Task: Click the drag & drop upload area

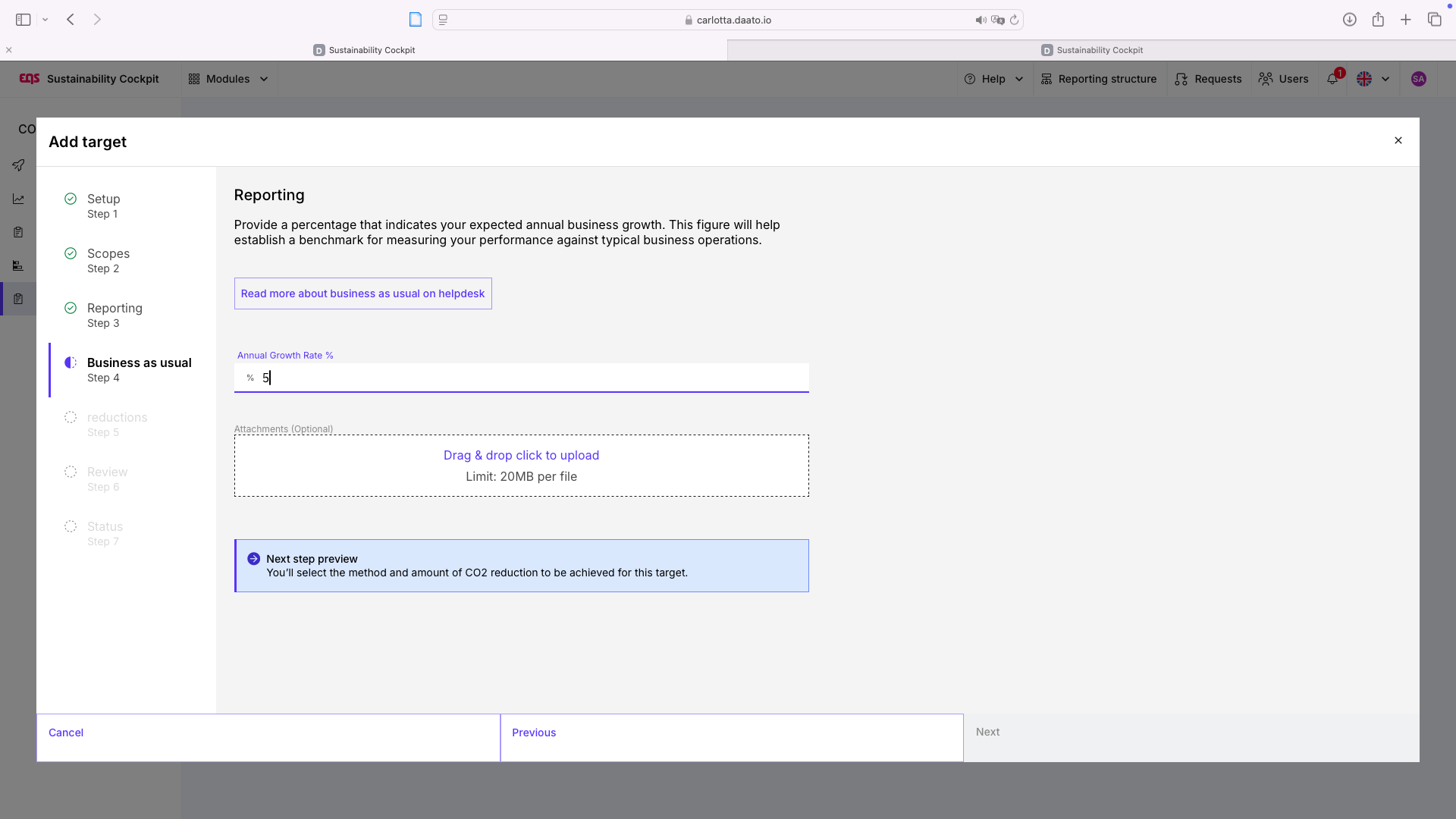Action: coord(521,466)
